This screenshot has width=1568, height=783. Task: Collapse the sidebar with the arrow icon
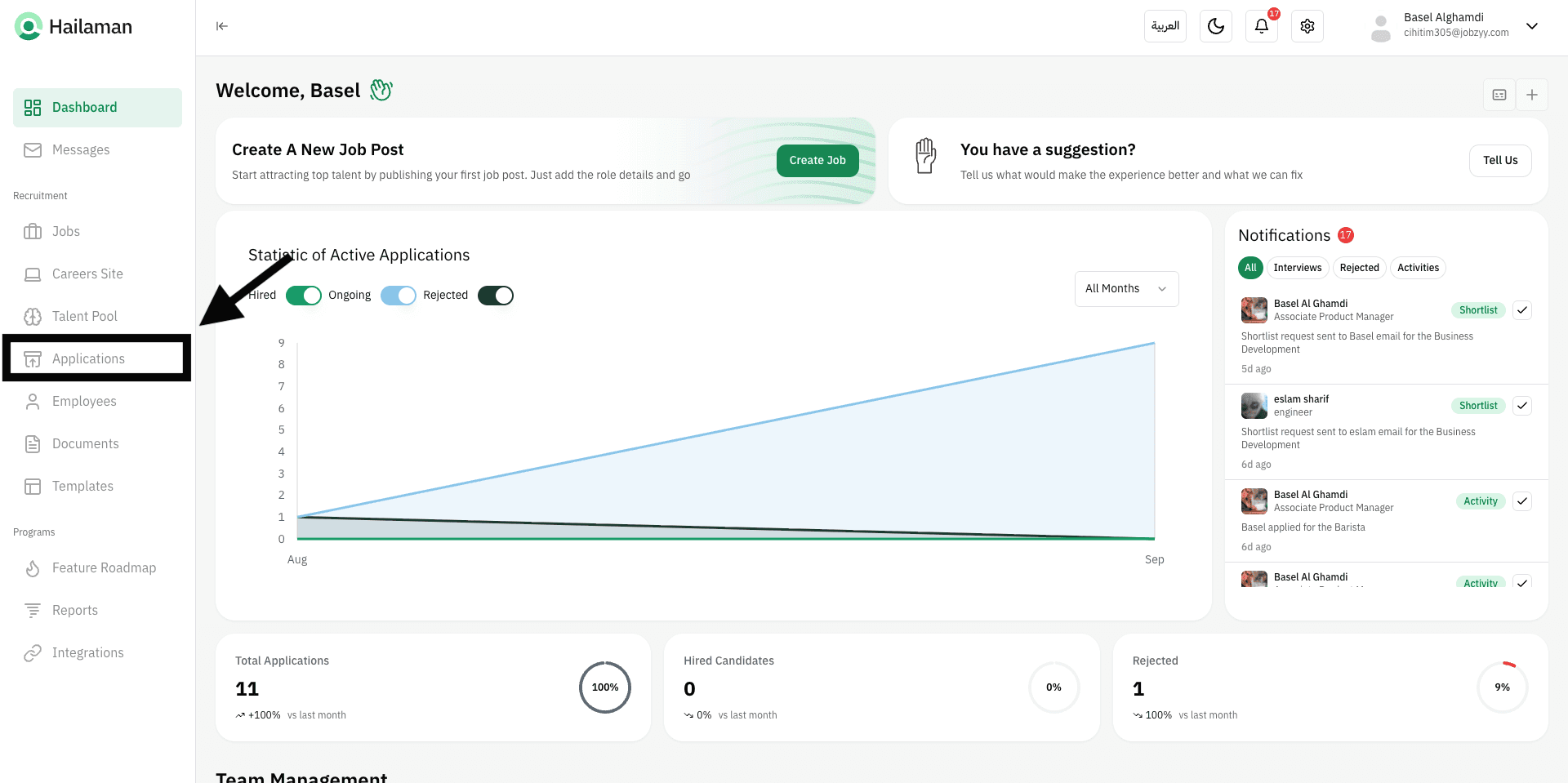222,26
